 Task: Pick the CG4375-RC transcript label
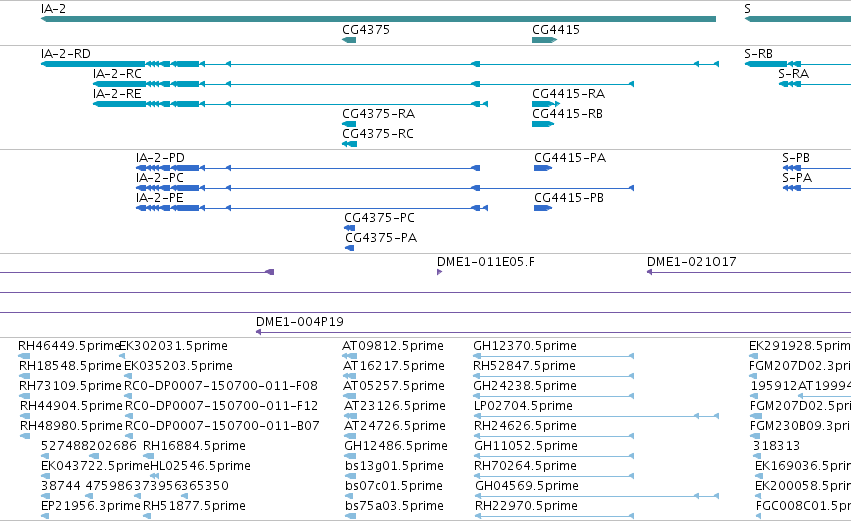(378, 134)
